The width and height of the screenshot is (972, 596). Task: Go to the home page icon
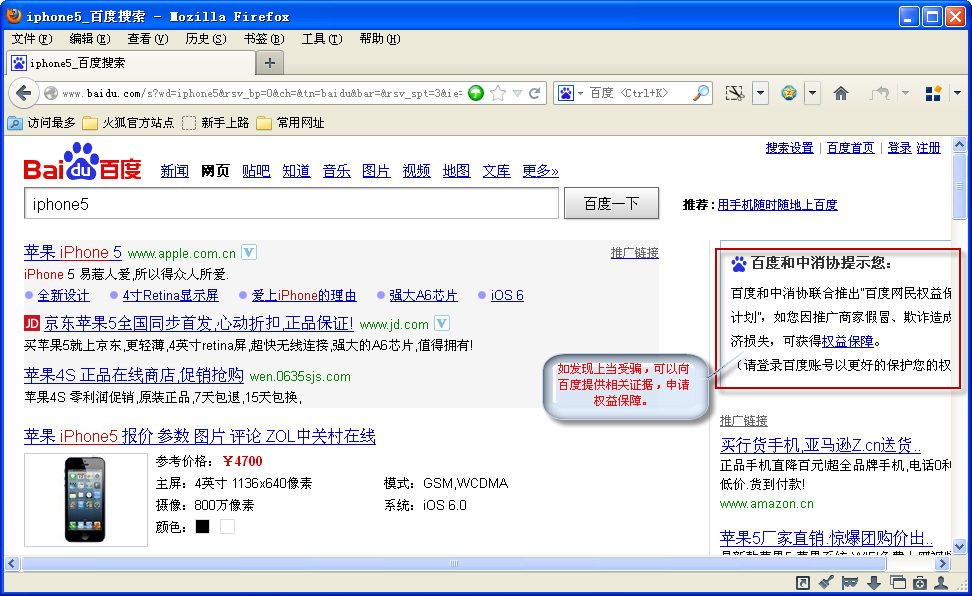tap(841, 94)
